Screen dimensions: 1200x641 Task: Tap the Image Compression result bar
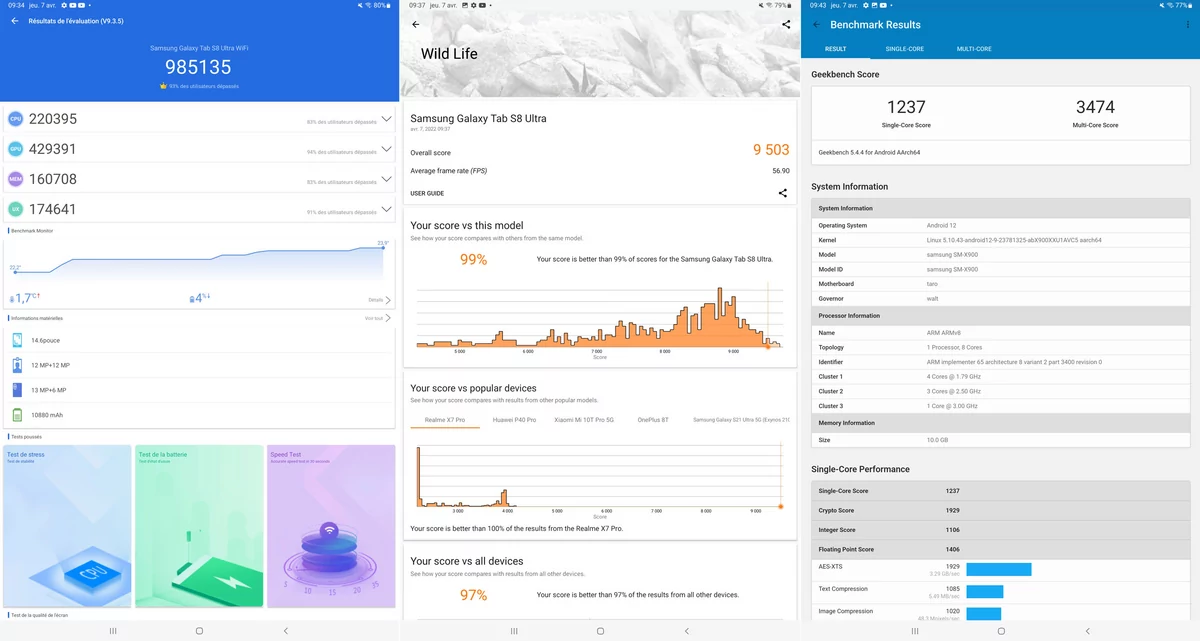983,614
